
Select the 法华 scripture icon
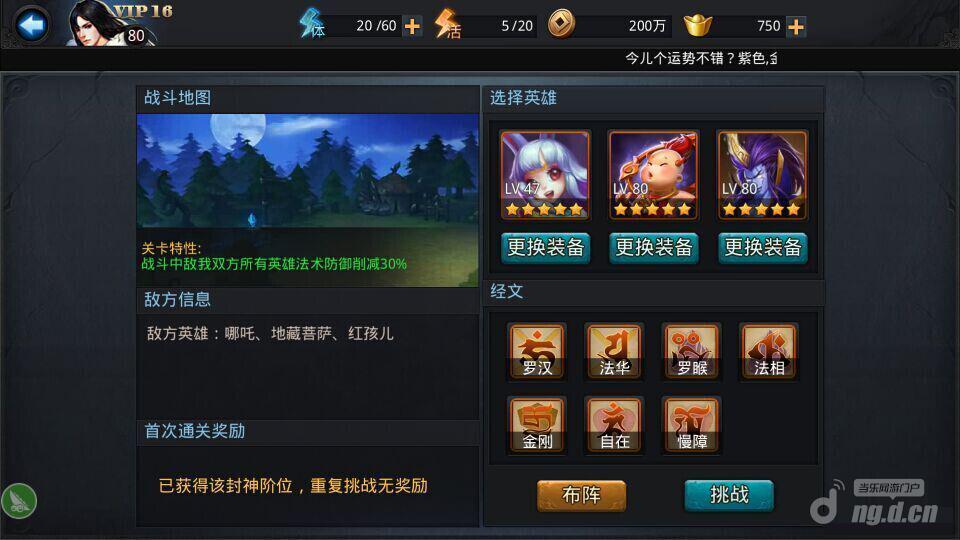click(x=614, y=351)
